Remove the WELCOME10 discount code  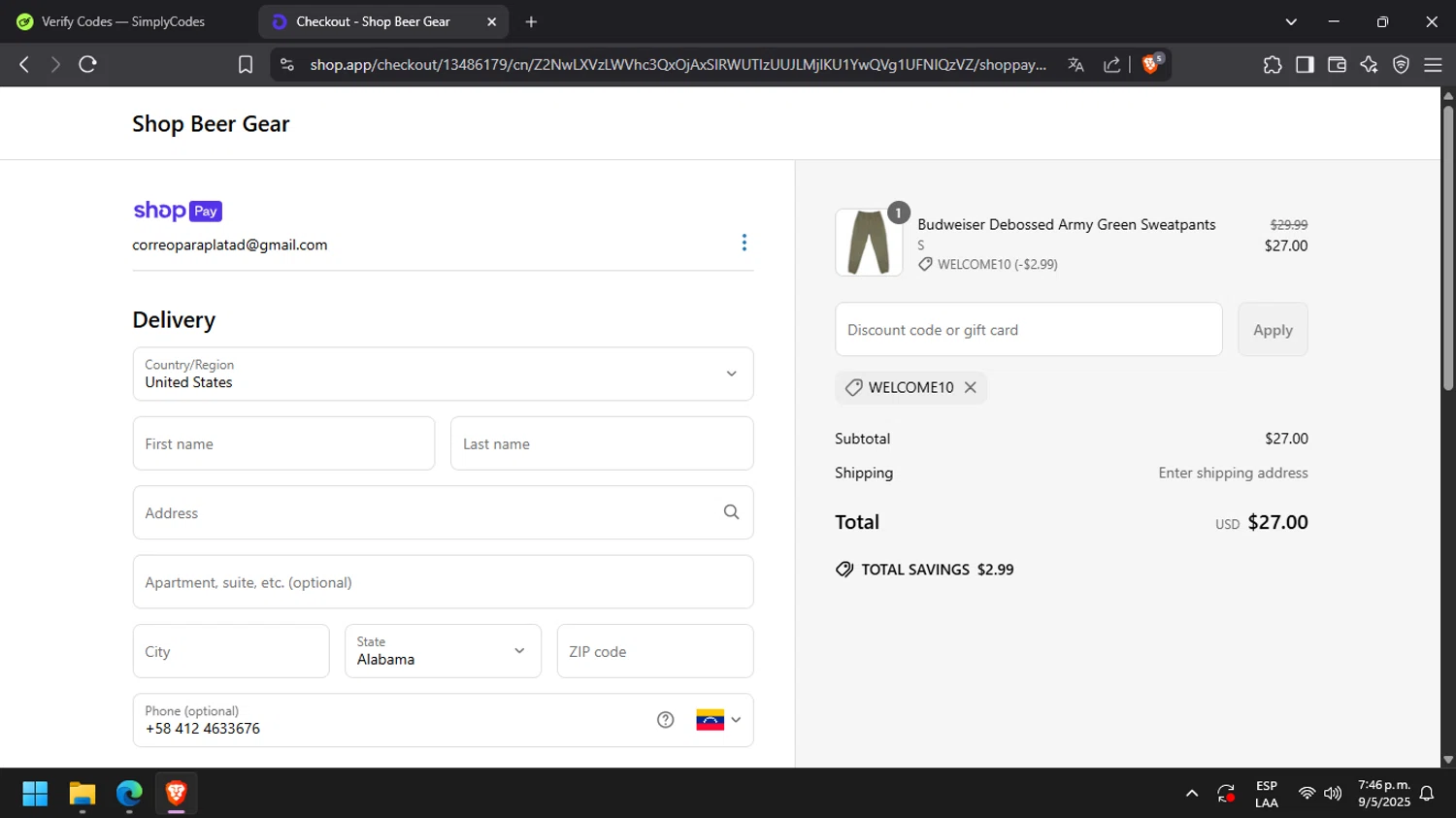coord(970,387)
